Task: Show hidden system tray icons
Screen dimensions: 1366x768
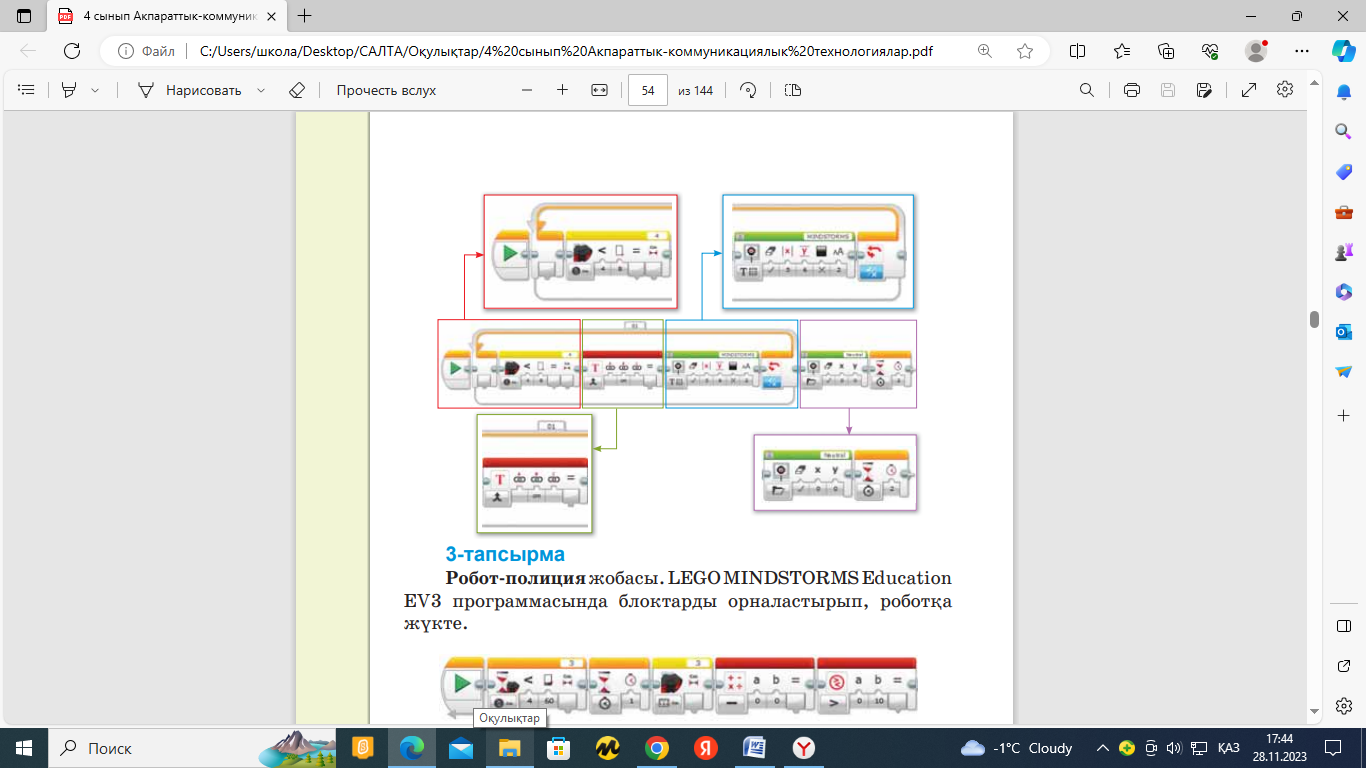Action: (1103, 747)
